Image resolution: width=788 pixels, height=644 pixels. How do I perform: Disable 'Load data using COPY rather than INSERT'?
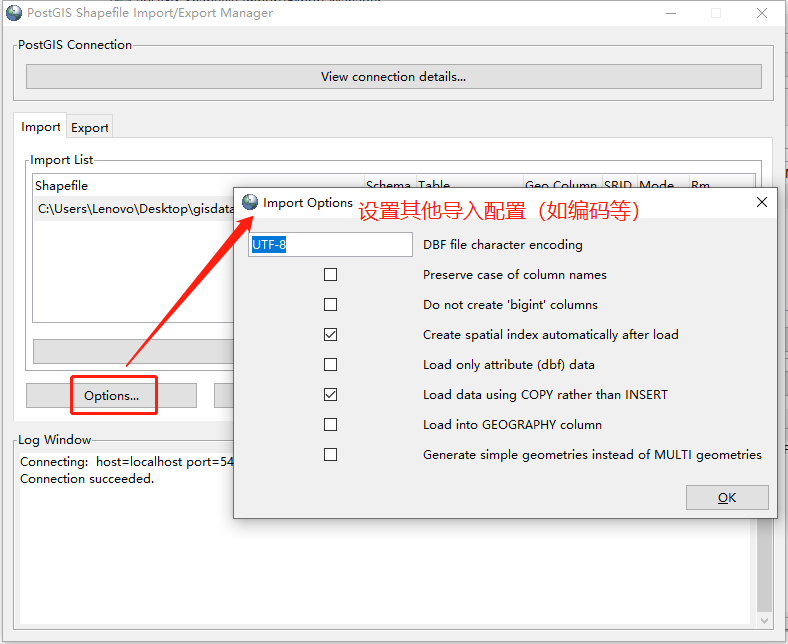tap(331, 394)
